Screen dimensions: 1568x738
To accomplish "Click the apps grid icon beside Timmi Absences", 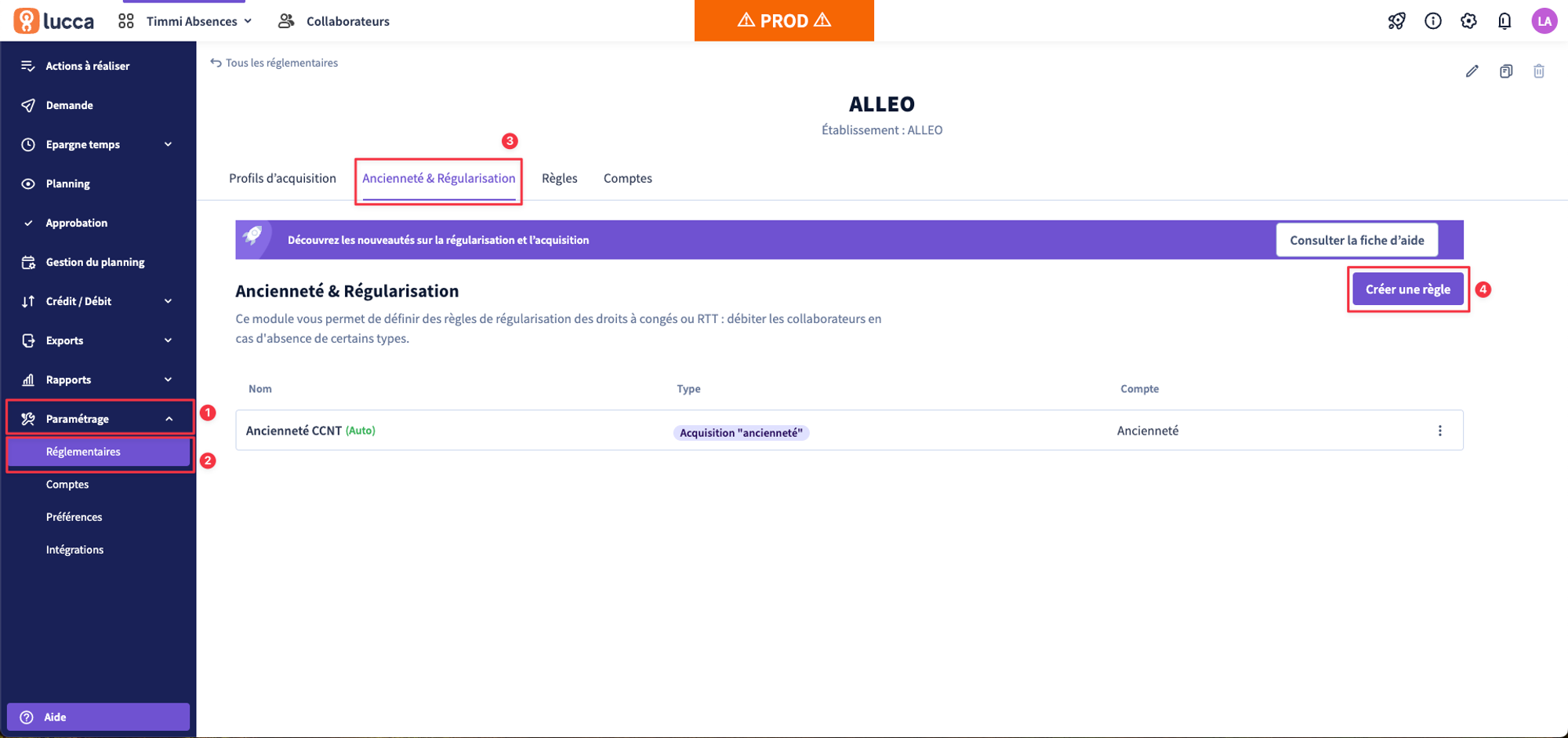I will (126, 21).
